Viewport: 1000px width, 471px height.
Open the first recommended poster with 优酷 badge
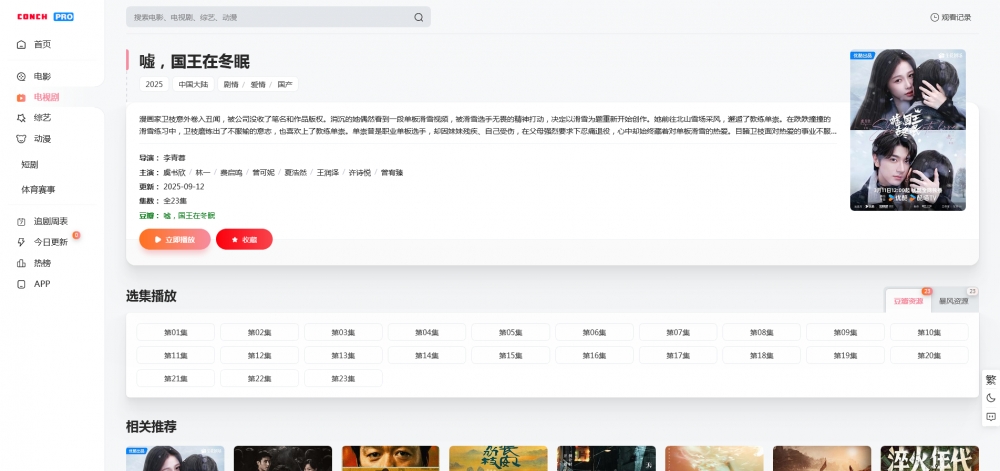175,458
